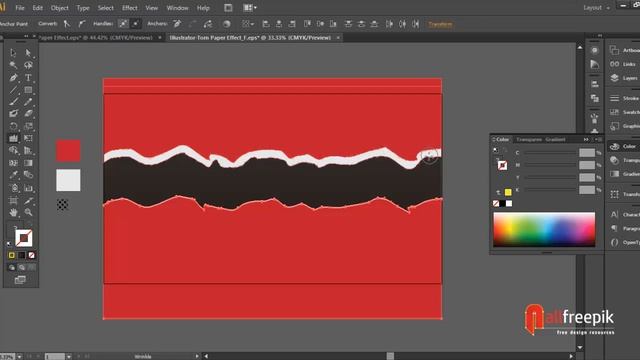Open the Effect menu
This screenshot has height=360, width=640.
(130, 8)
